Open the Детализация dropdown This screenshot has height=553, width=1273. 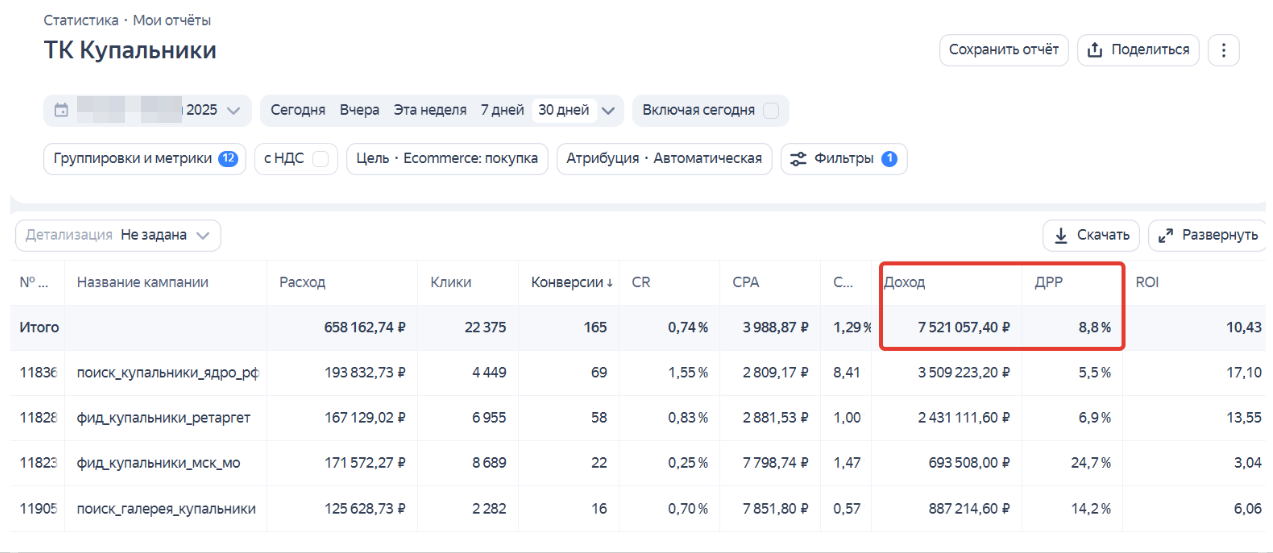pyautogui.click(x=118, y=235)
